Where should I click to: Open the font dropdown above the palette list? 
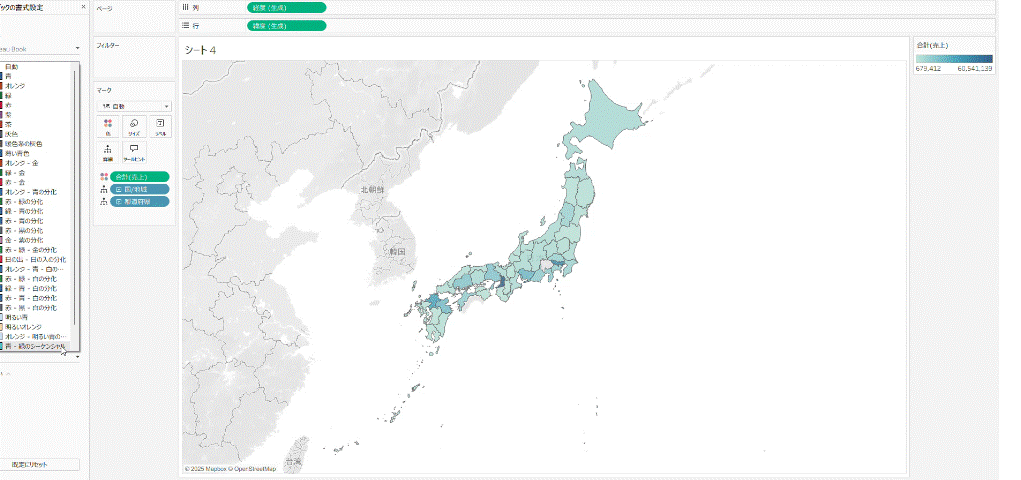(40, 48)
